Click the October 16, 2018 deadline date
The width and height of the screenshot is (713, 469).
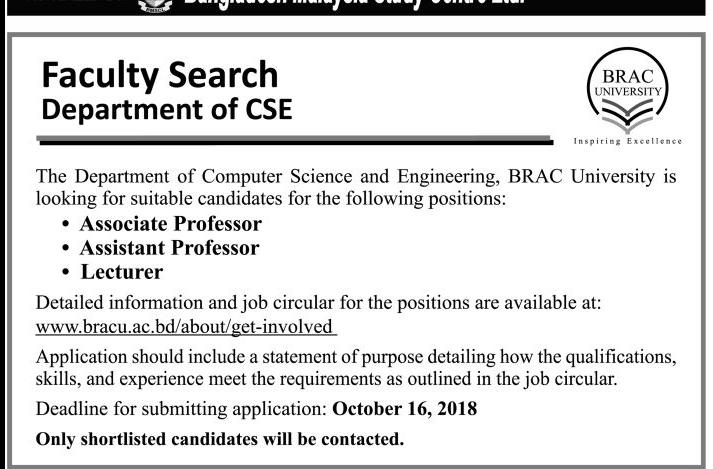click(x=404, y=409)
